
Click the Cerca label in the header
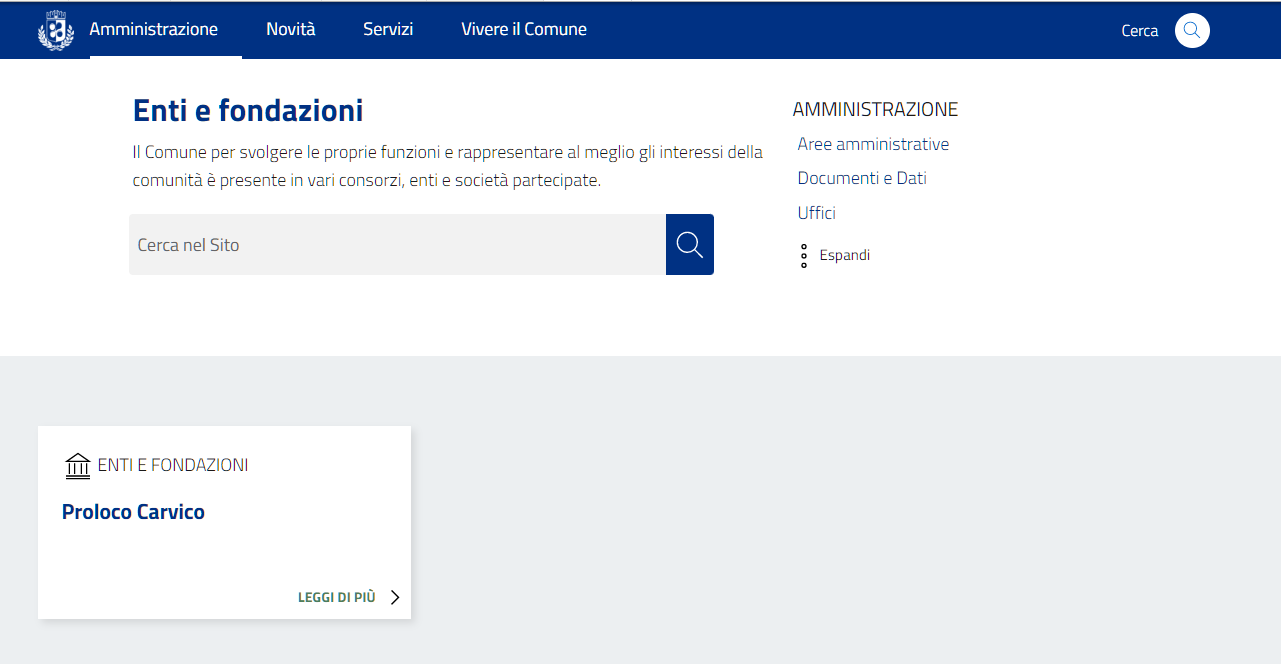click(1139, 31)
